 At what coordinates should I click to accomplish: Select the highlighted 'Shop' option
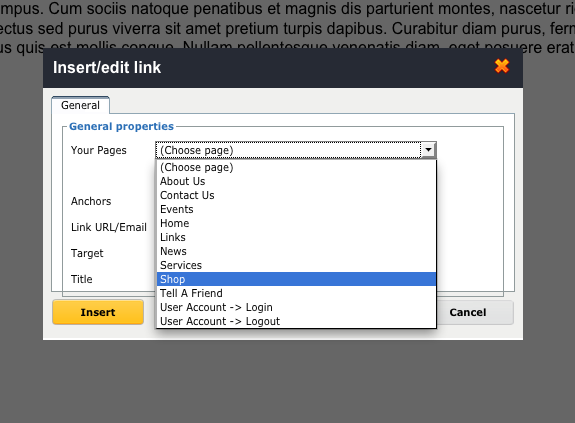tap(296, 279)
